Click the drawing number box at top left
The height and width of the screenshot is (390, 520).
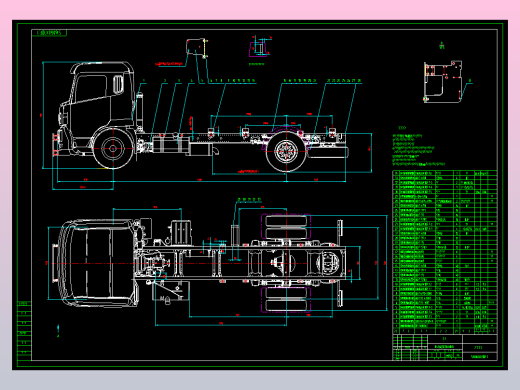click(49, 33)
